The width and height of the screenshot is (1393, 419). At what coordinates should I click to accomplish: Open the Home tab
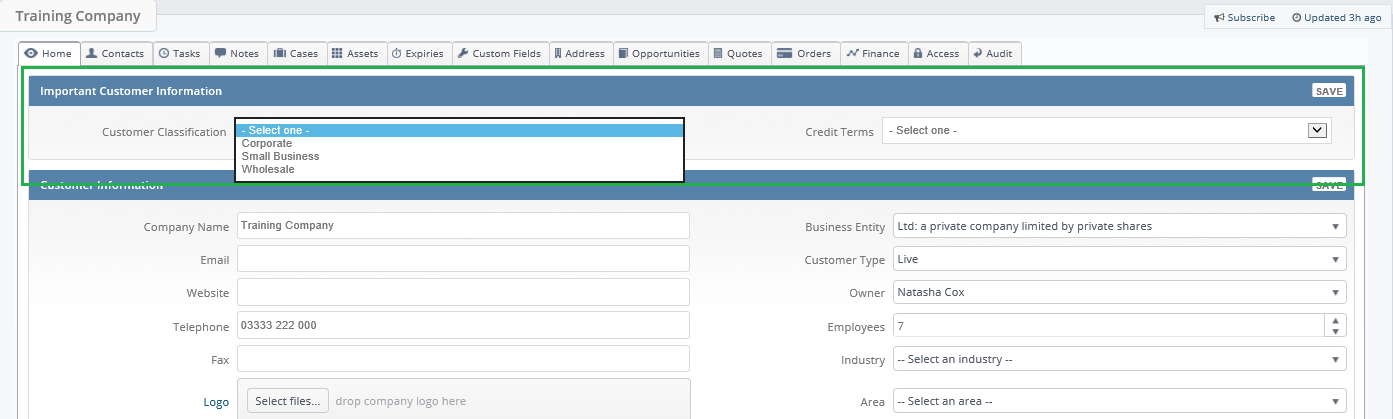(x=49, y=53)
